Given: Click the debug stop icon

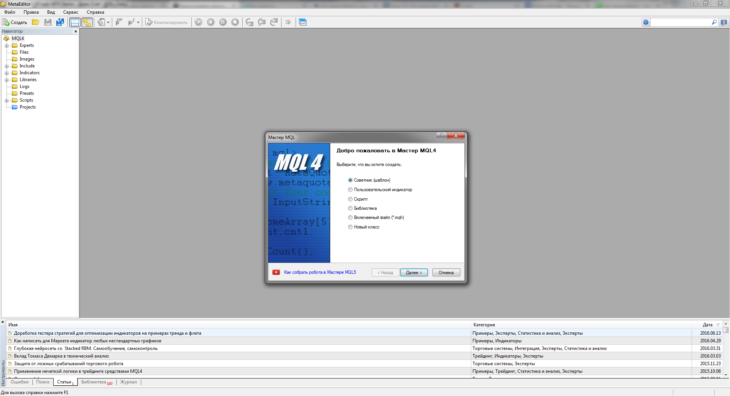Looking at the screenshot, I should 235,22.
